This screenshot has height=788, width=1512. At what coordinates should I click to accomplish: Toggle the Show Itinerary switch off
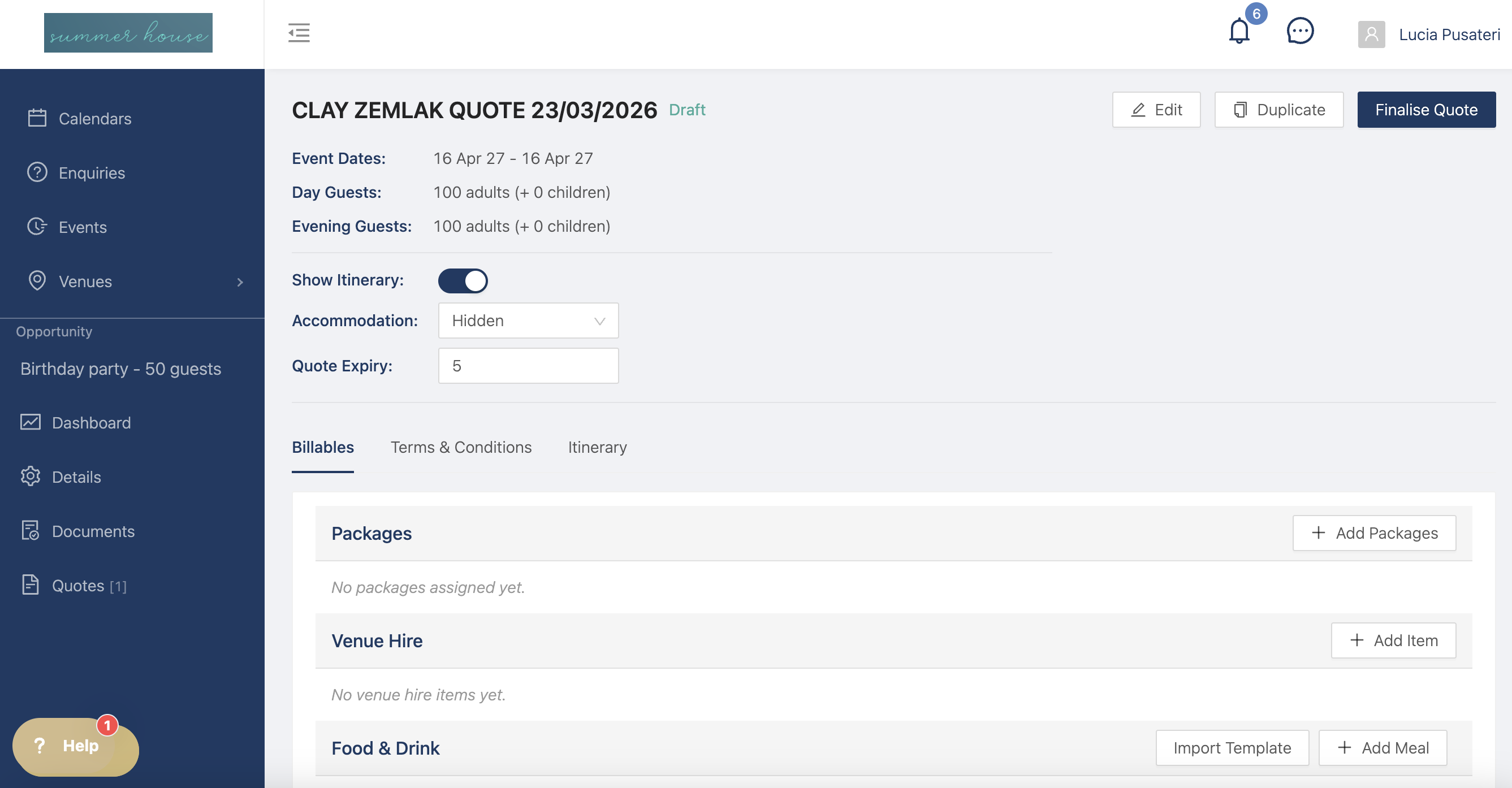tap(463, 280)
